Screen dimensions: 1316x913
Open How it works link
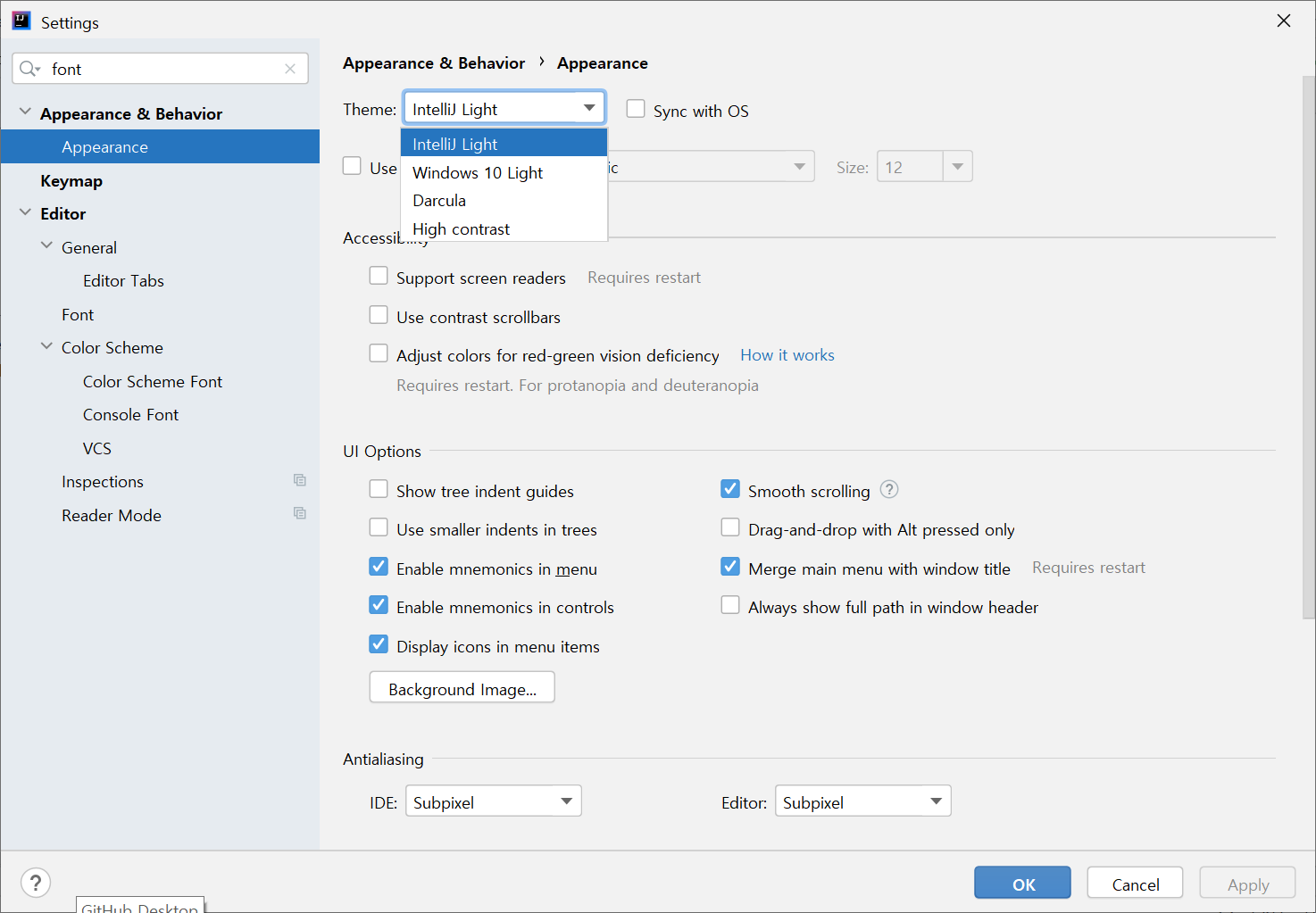(x=787, y=354)
